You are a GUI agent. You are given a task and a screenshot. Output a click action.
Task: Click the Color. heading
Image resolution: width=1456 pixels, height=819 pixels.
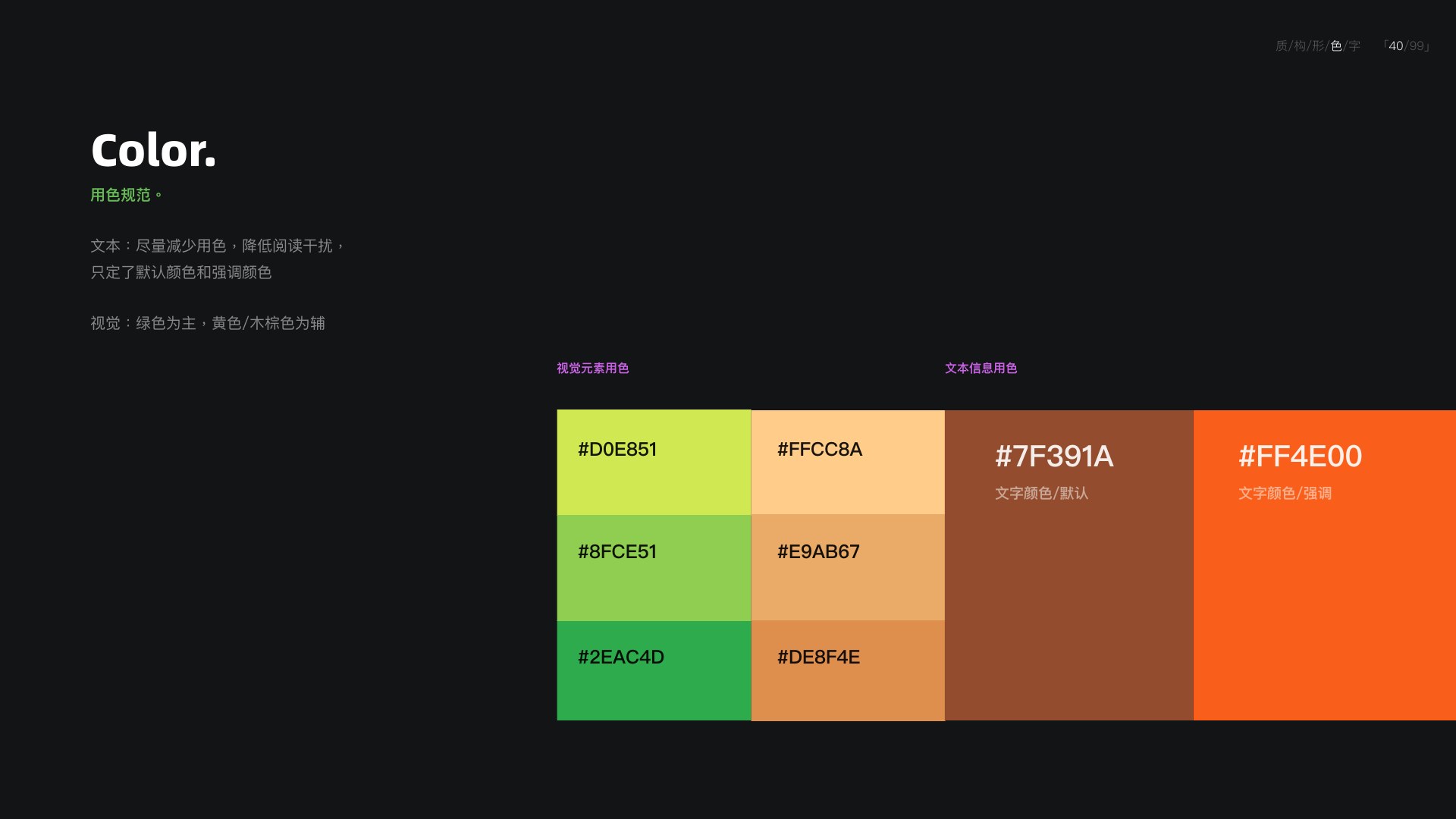click(153, 150)
